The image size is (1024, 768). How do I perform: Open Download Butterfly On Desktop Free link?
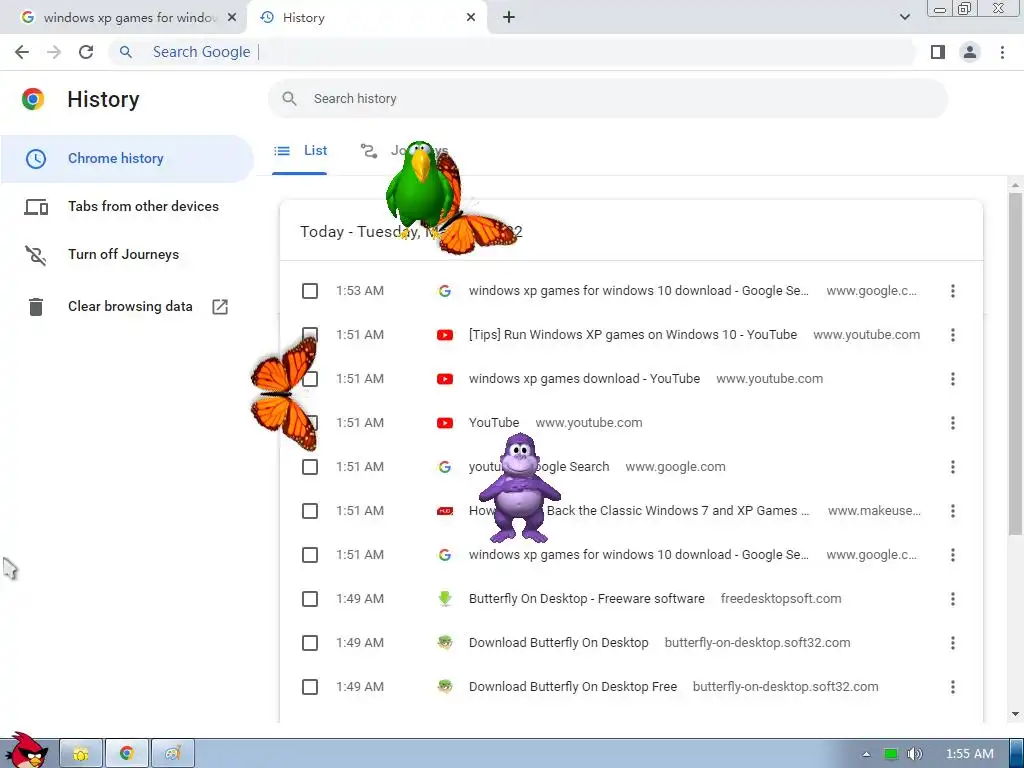pos(573,687)
